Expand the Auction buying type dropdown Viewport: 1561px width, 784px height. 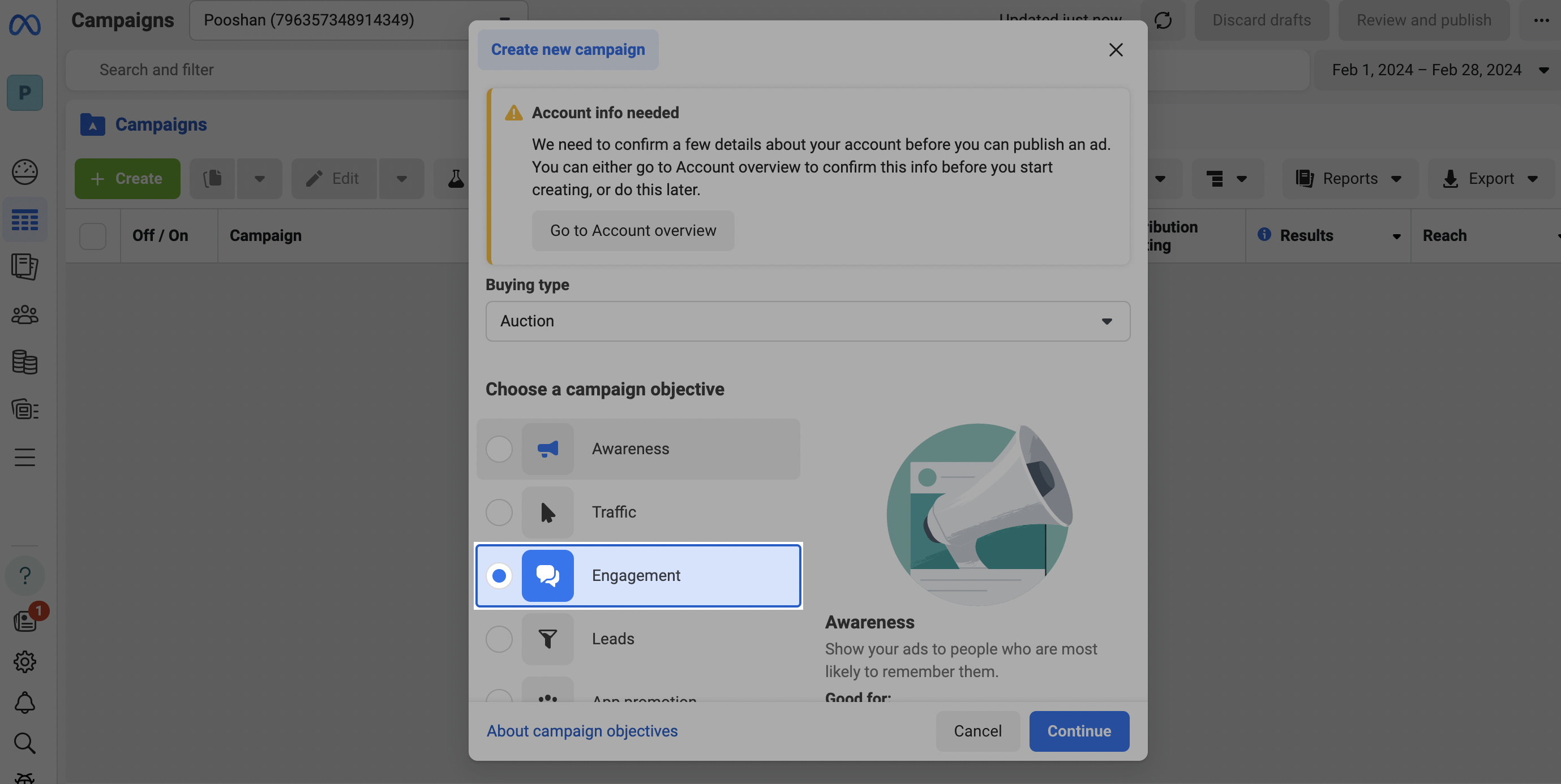(808, 321)
